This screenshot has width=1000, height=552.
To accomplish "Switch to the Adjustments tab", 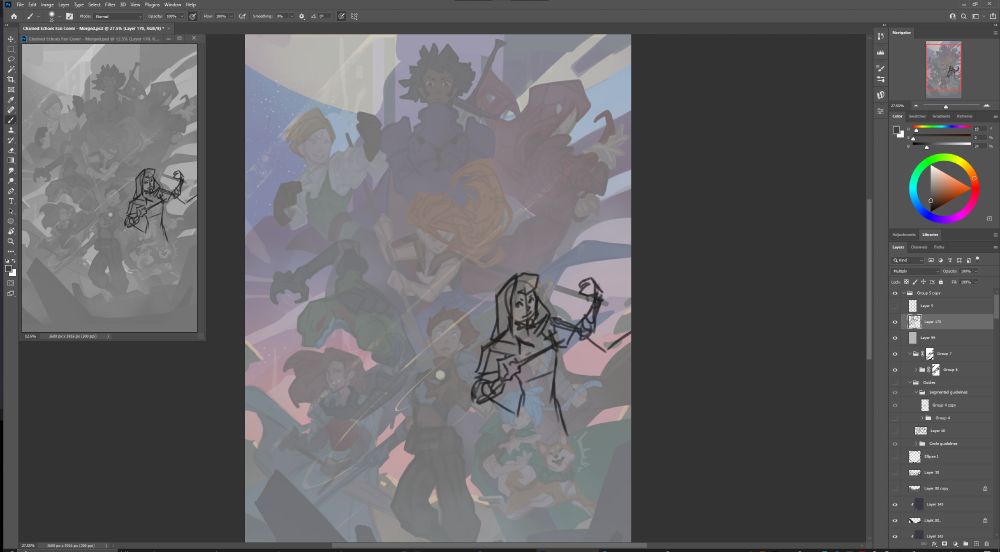I will [904, 235].
